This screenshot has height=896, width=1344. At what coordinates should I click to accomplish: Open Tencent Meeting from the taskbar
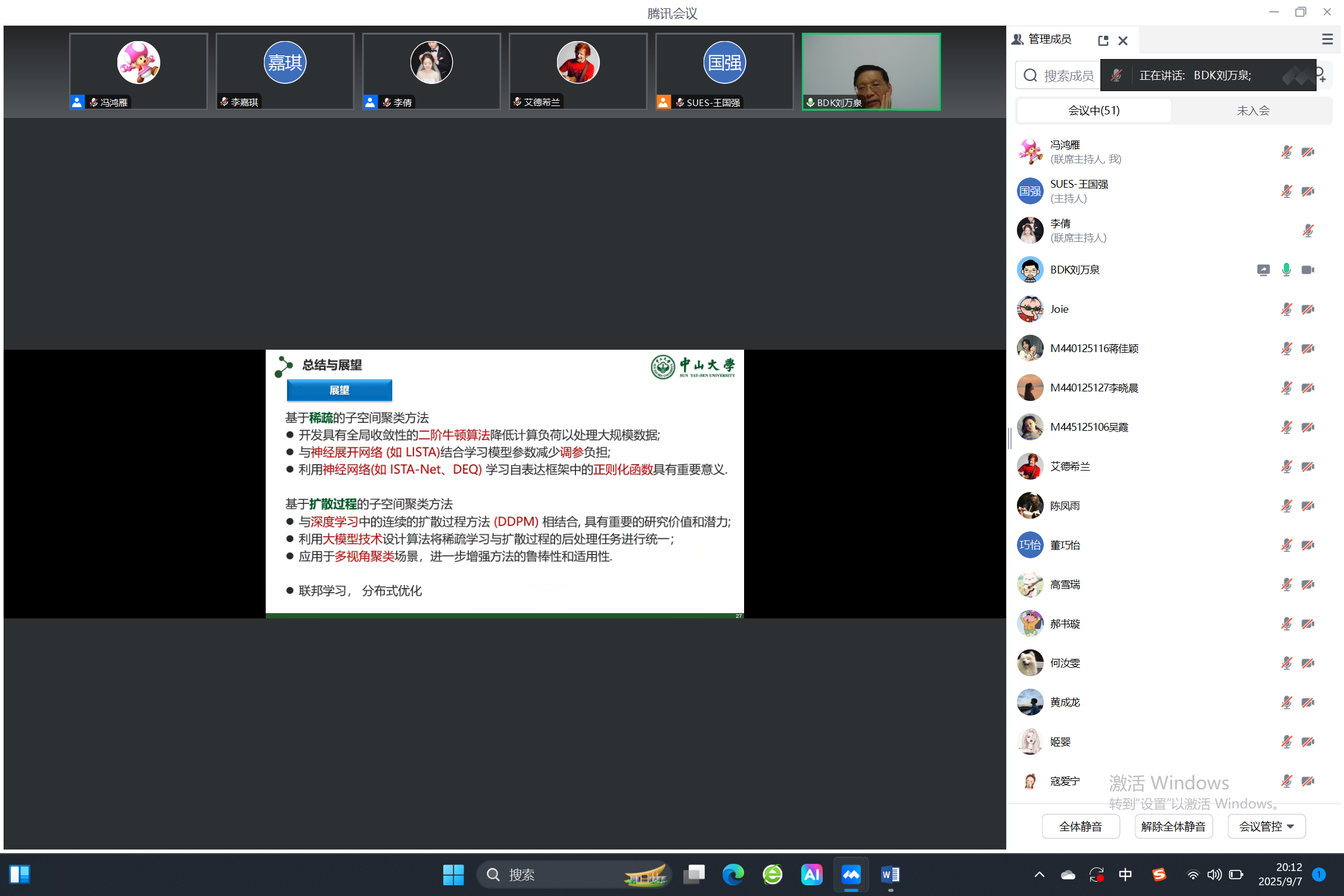[851, 875]
